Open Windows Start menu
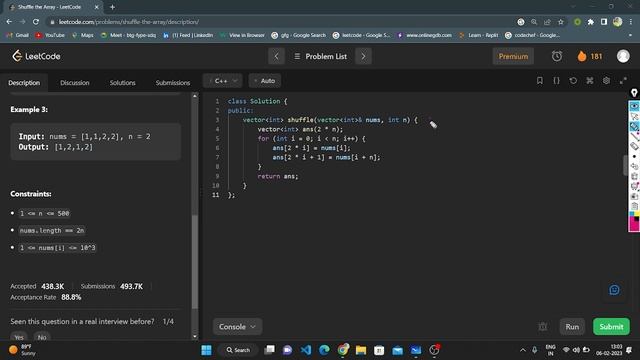Viewport: 640px width, 360px height. [207, 350]
